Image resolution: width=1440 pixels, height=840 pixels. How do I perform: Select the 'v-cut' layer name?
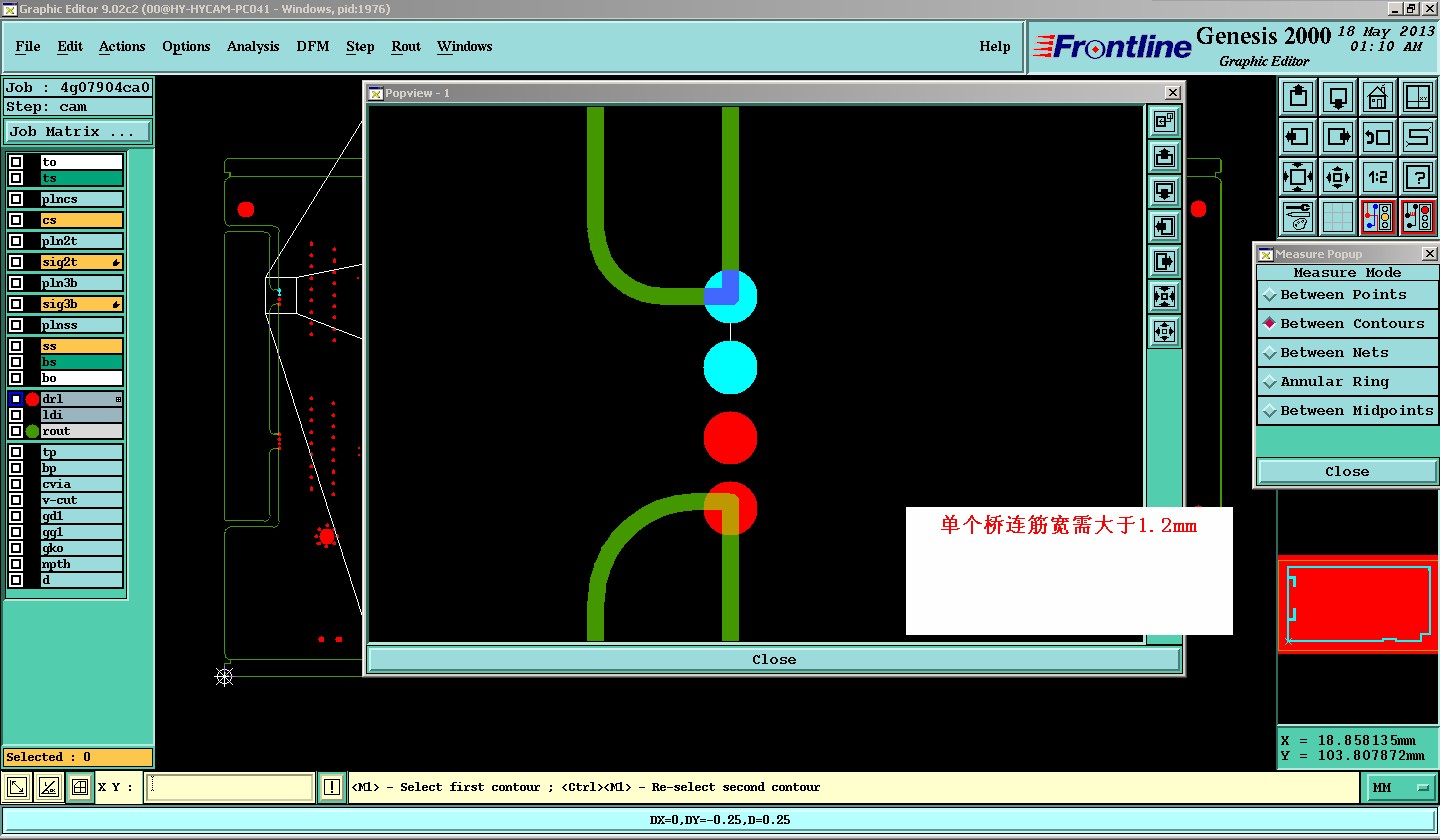(x=82, y=500)
